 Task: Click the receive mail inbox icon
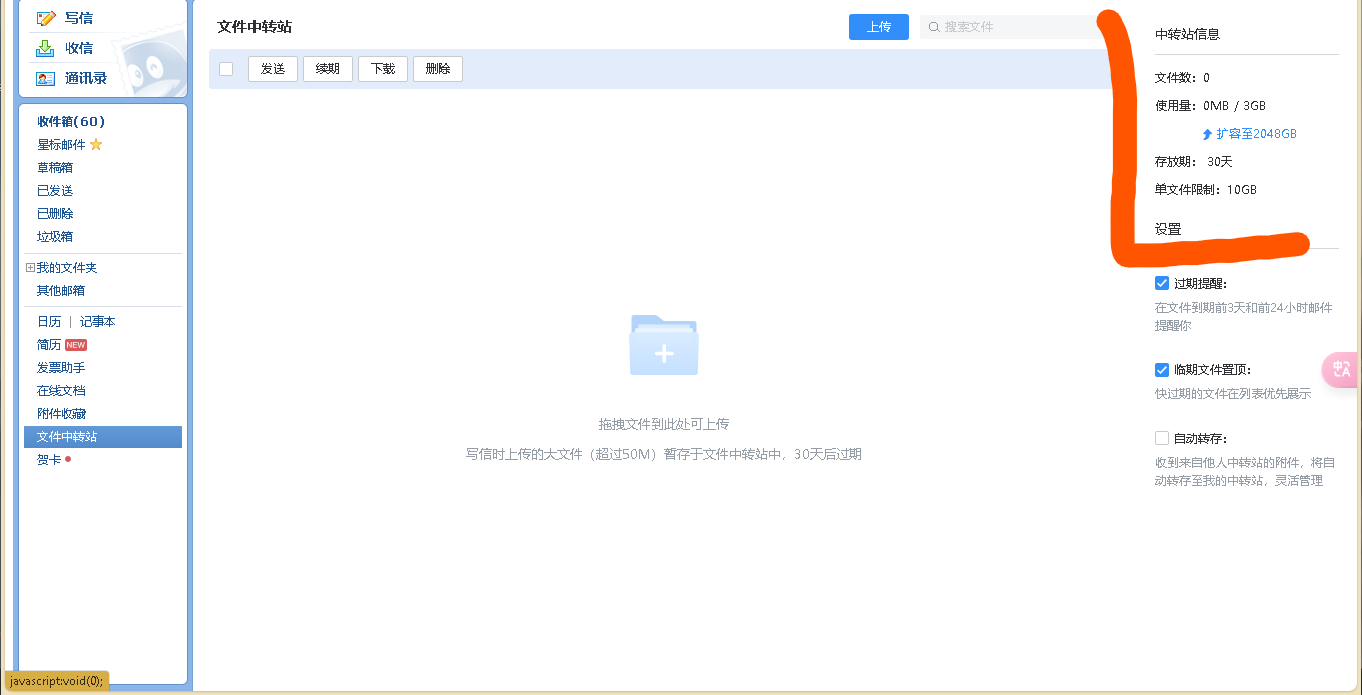[x=45, y=48]
